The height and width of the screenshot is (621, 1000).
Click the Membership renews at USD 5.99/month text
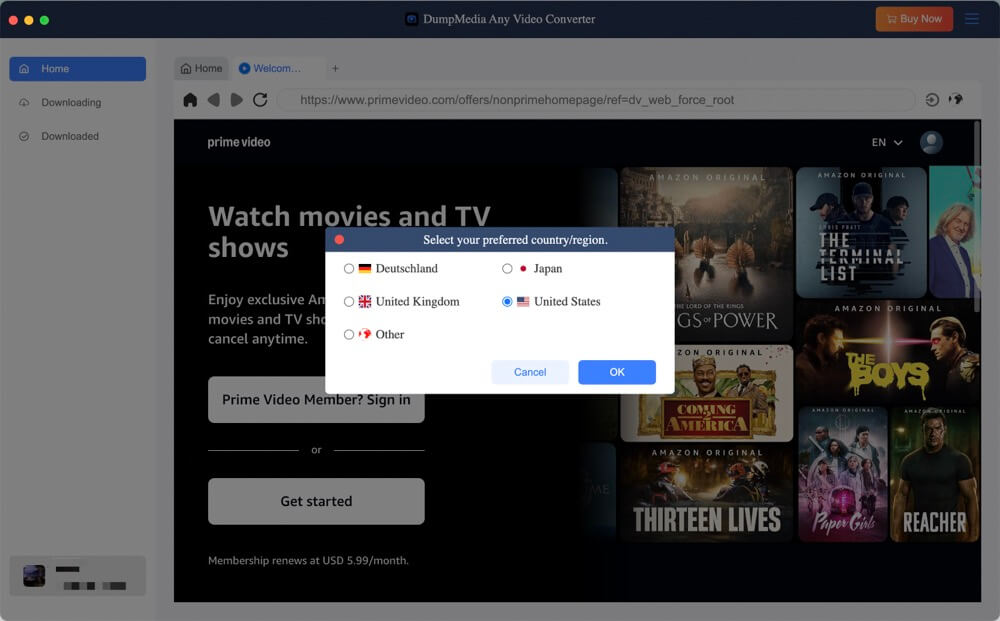[x=308, y=560]
